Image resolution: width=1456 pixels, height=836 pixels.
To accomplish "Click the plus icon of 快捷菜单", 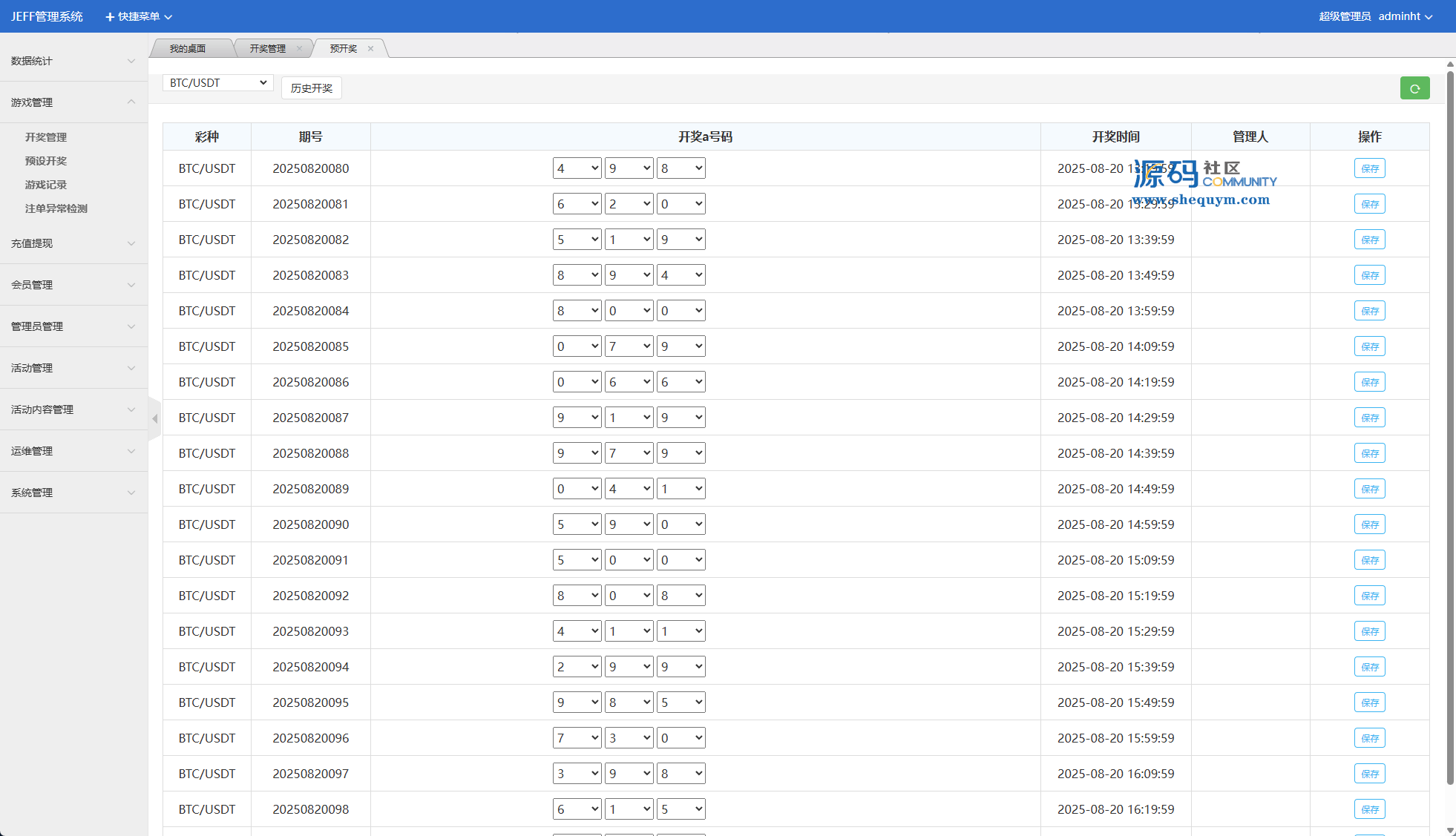I will tap(110, 17).
